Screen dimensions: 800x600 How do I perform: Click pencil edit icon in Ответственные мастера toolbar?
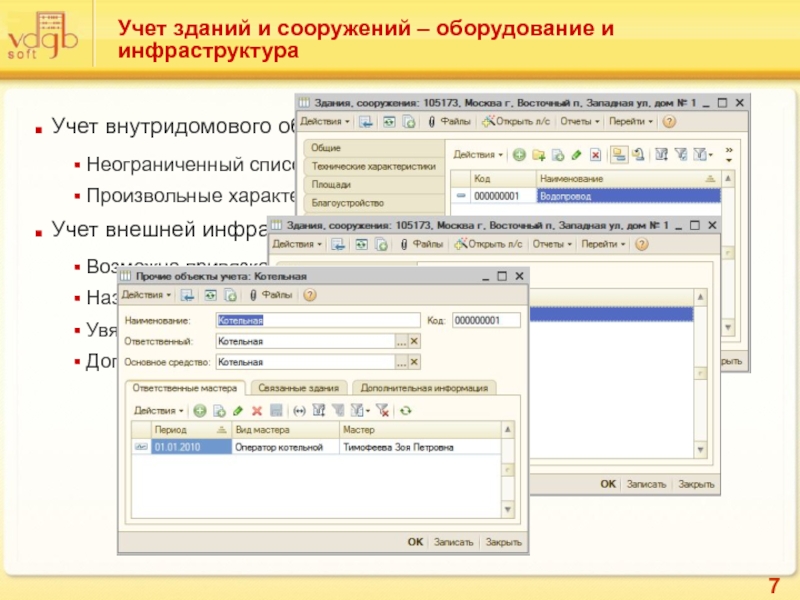coord(237,411)
